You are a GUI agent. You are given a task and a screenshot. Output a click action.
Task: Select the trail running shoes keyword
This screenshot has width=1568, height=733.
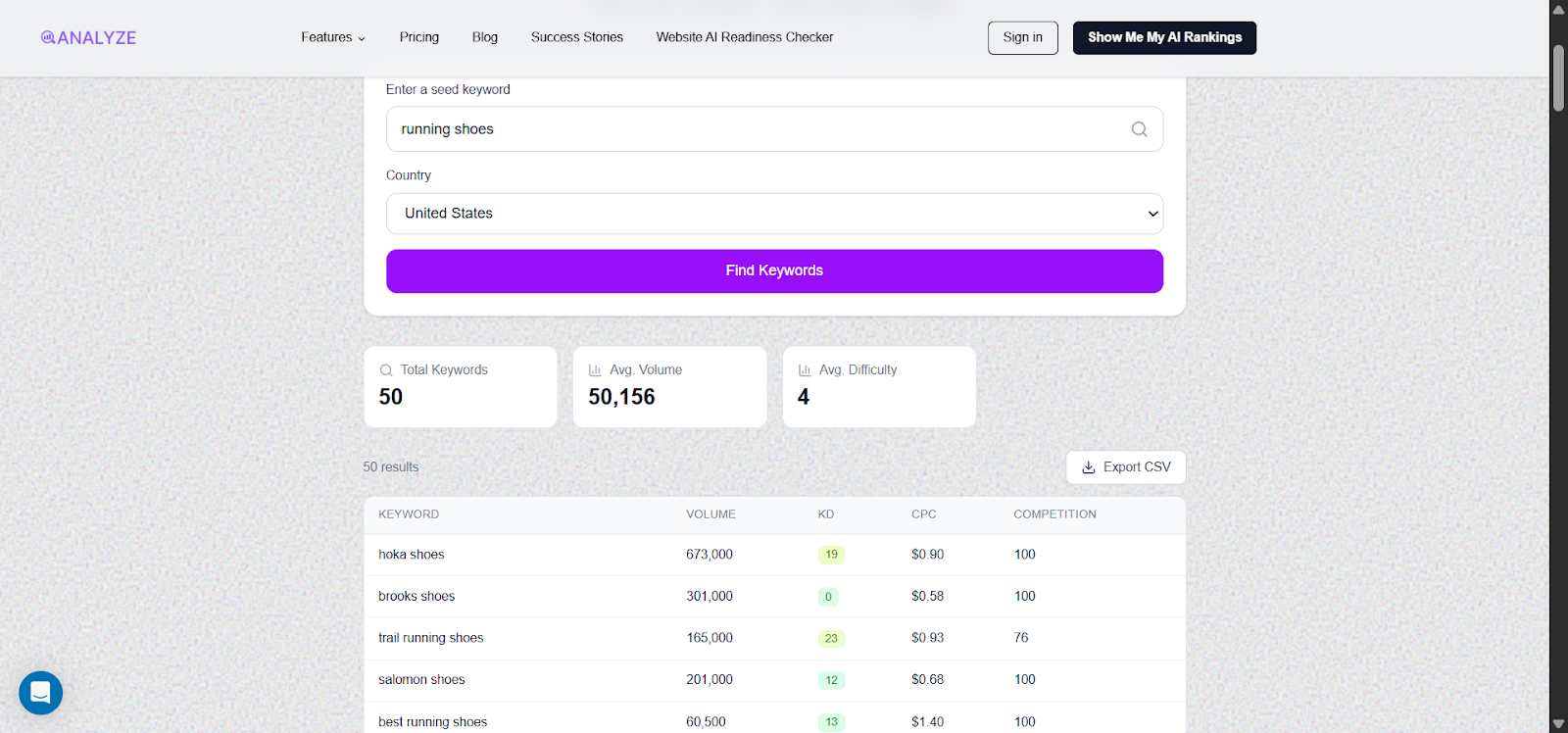(431, 638)
